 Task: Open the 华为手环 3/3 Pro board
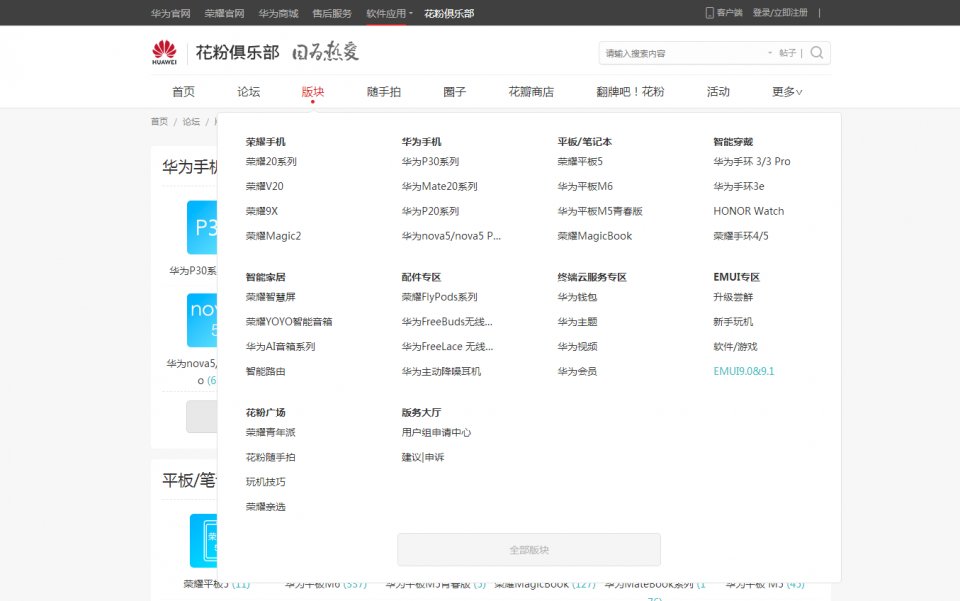pyautogui.click(x=752, y=162)
